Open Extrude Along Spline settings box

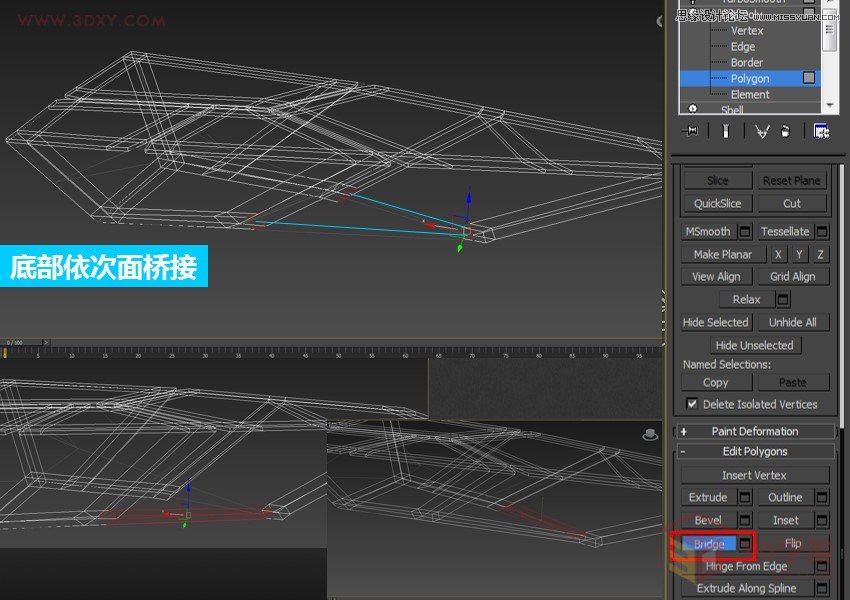click(822, 588)
